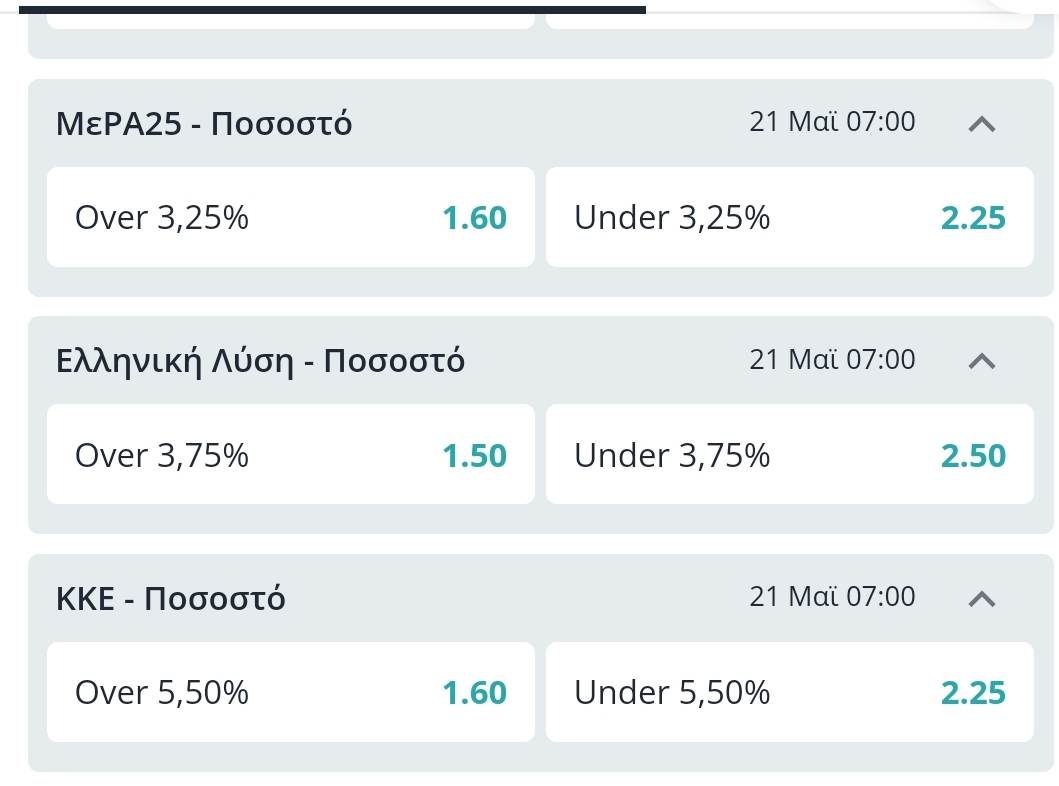1059x786 pixels.
Task: Click the Ελληνική Λύση market date and time
Action: point(832,359)
